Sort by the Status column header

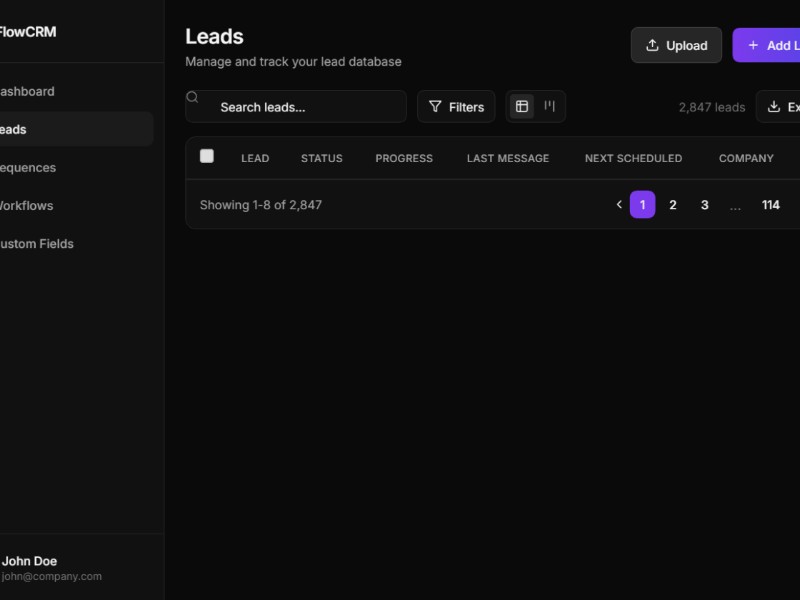(x=321, y=158)
